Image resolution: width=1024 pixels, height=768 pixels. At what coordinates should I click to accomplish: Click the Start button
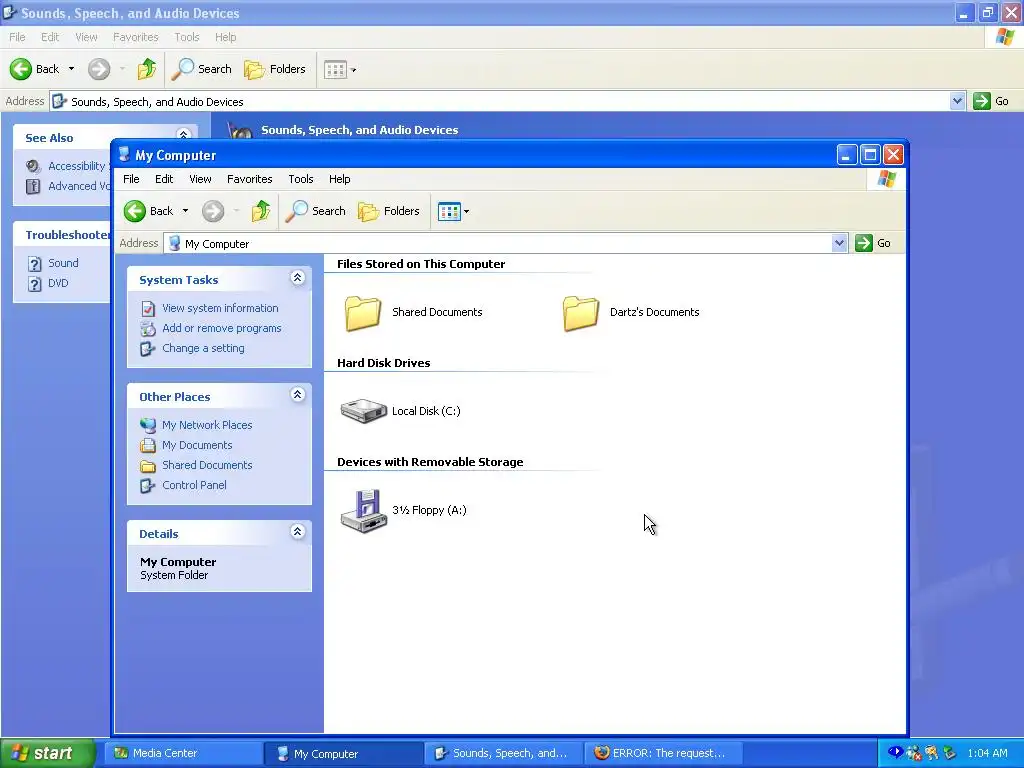48,753
